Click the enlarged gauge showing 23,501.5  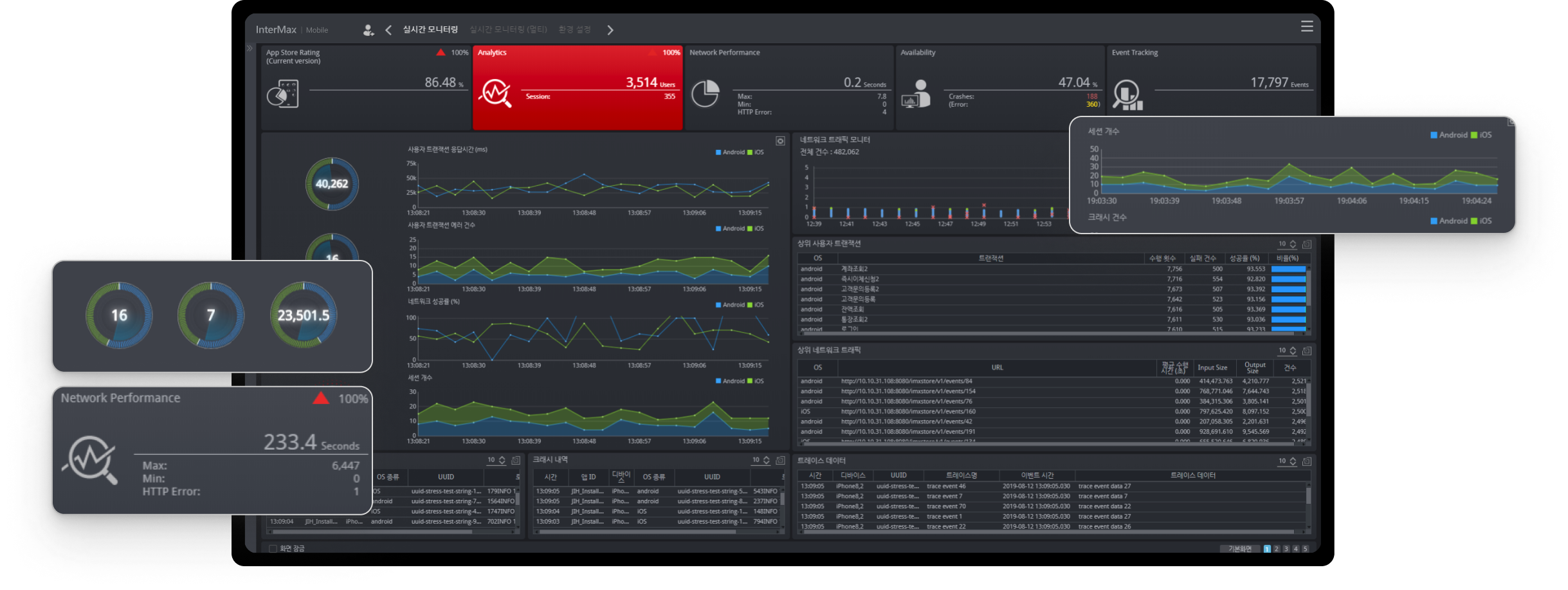click(x=304, y=315)
